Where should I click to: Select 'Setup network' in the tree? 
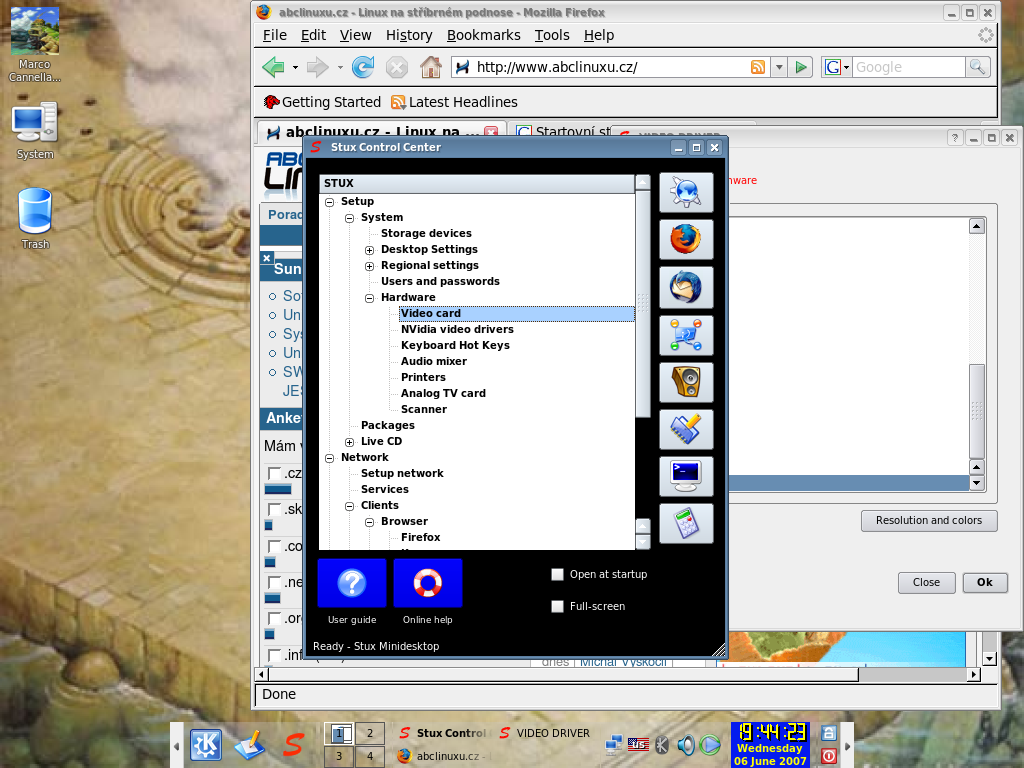pyautogui.click(x=402, y=473)
